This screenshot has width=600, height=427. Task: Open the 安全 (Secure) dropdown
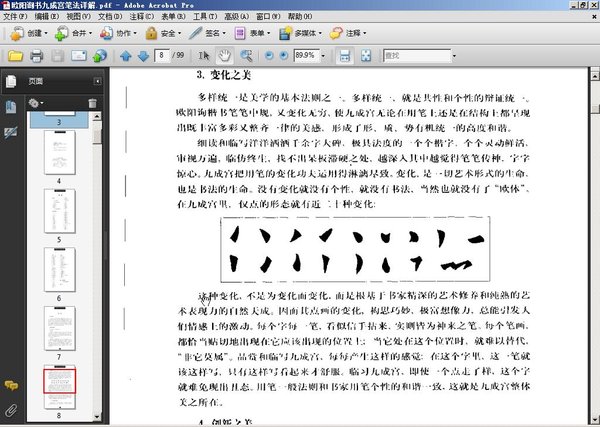click(163, 34)
